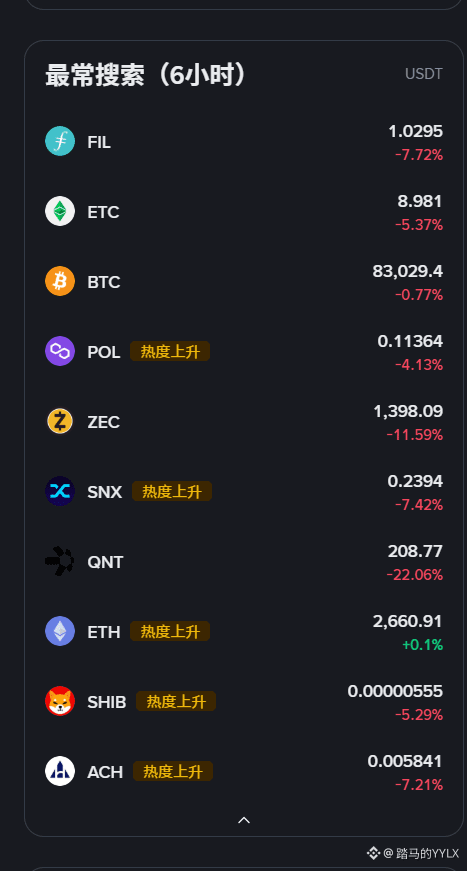Screen dimensions: 467x871
Task: Tap the orange BTC Bitcoin icon
Action: (x=60, y=281)
